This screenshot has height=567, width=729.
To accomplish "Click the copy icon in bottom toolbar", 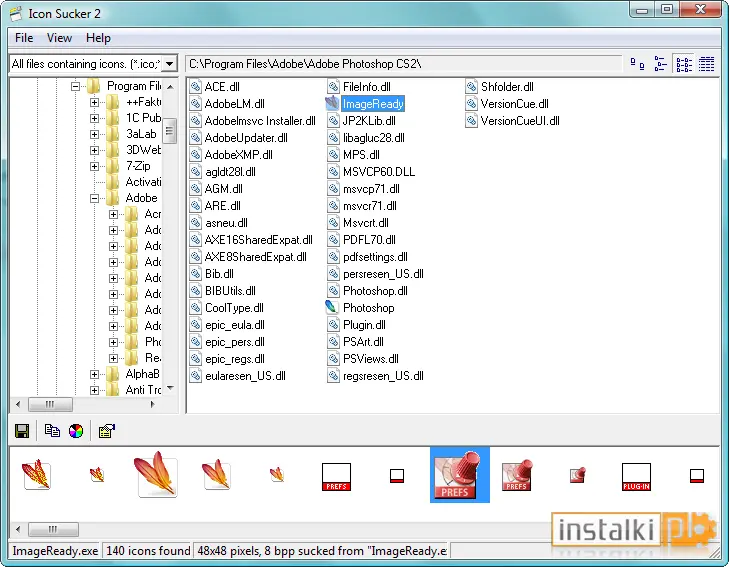I will pos(52,431).
